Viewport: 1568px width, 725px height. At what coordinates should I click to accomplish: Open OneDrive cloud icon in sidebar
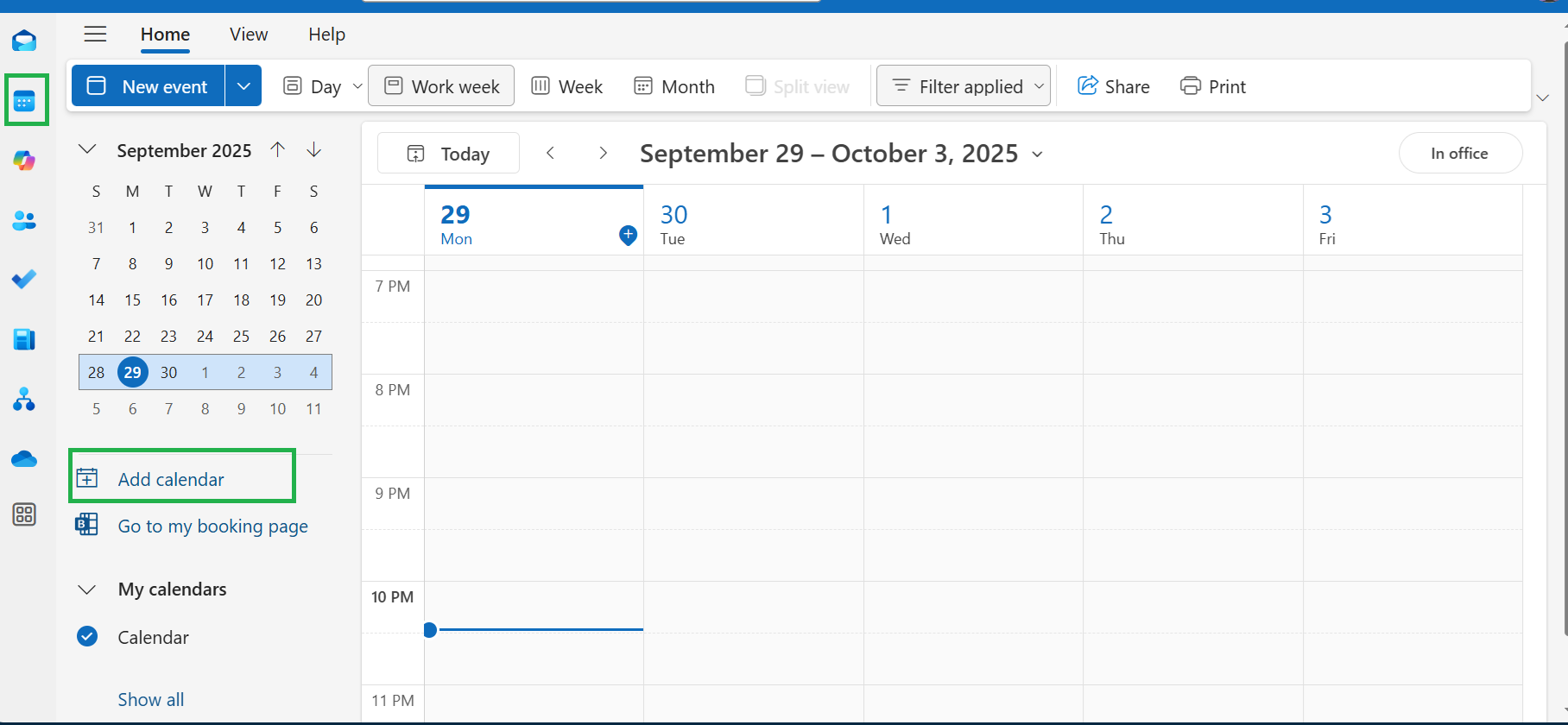click(24, 458)
